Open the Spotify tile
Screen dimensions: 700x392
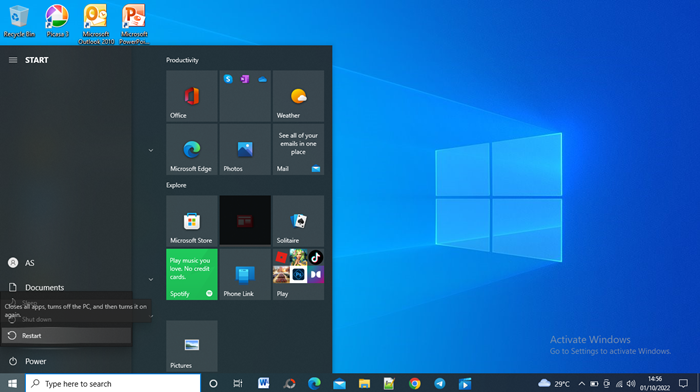(x=192, y=274)
